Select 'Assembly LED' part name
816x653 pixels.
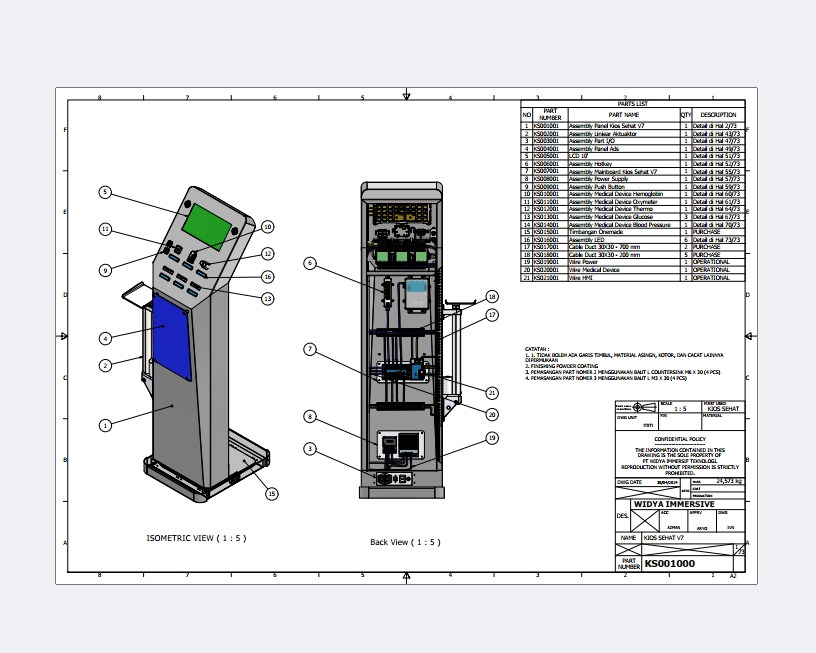[586, 240]
